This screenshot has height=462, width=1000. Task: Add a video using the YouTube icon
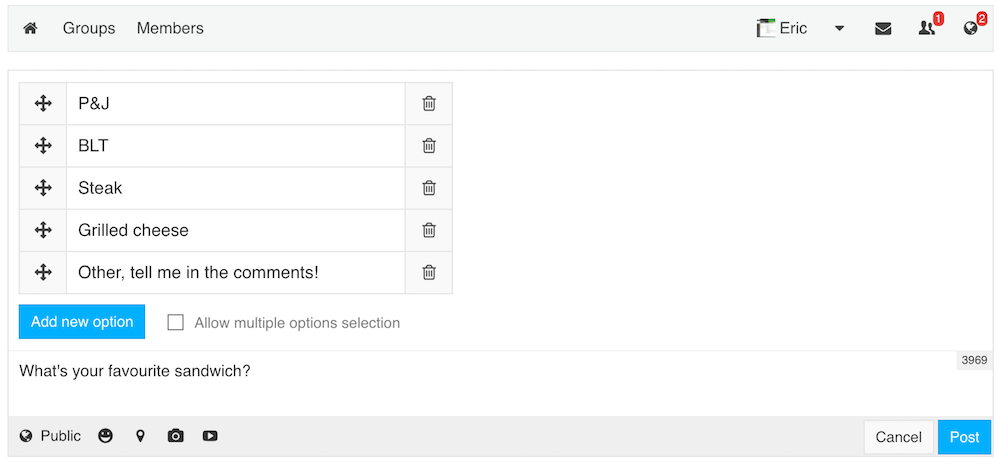(x=210, y=436)
